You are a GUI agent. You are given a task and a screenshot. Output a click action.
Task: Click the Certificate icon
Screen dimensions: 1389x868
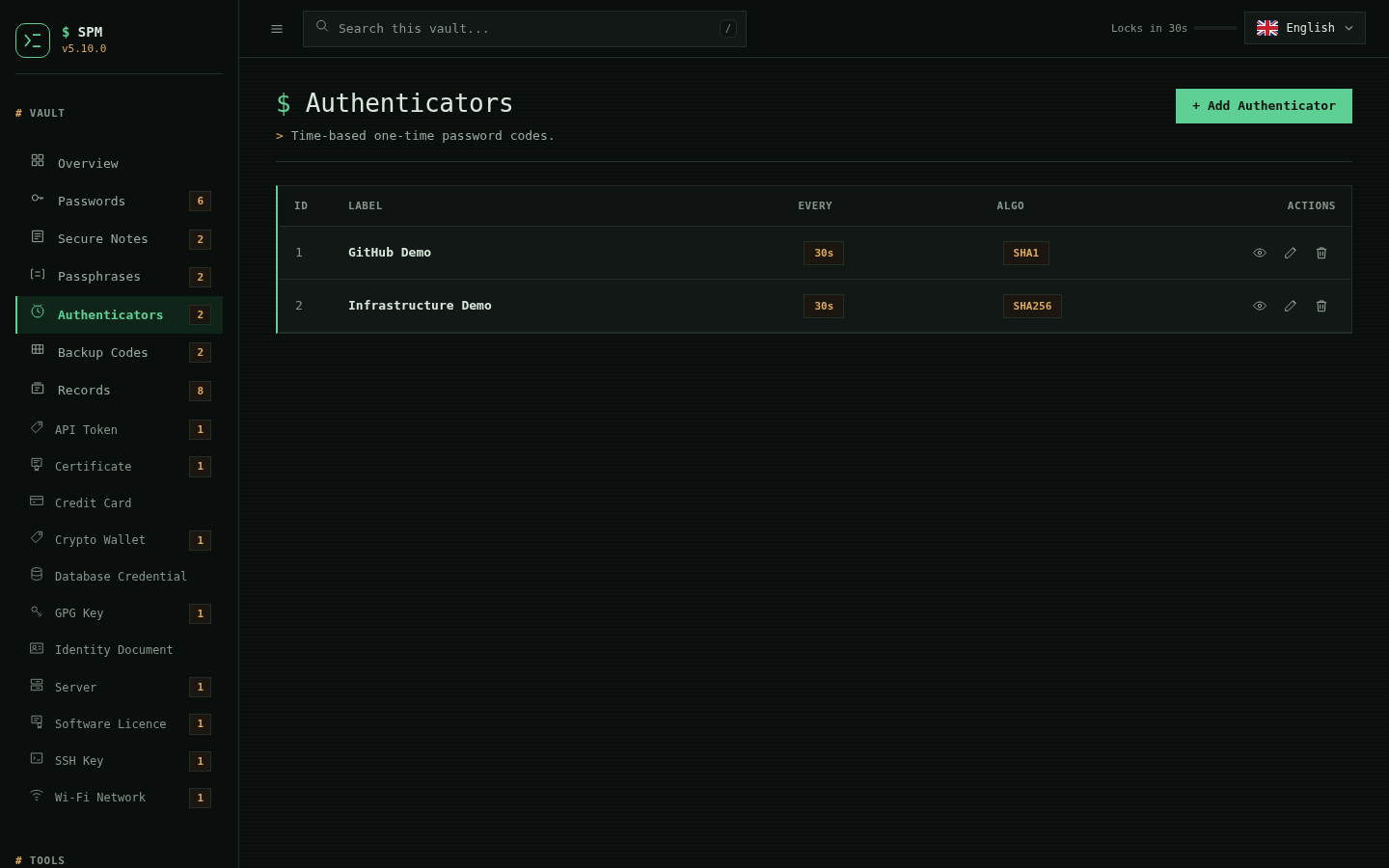click(x=37, y=464)
